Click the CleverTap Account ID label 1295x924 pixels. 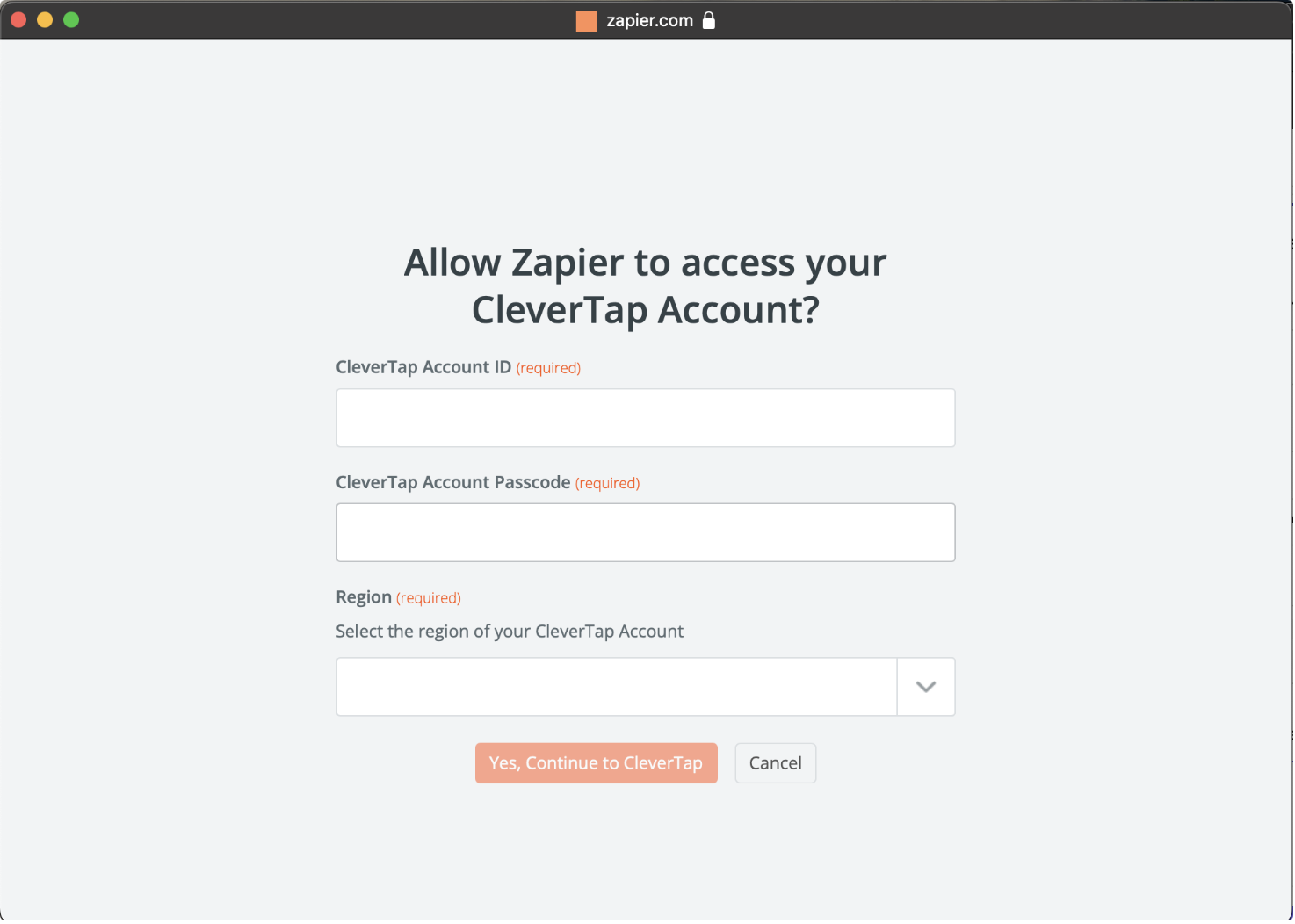(x=423, y=366)
